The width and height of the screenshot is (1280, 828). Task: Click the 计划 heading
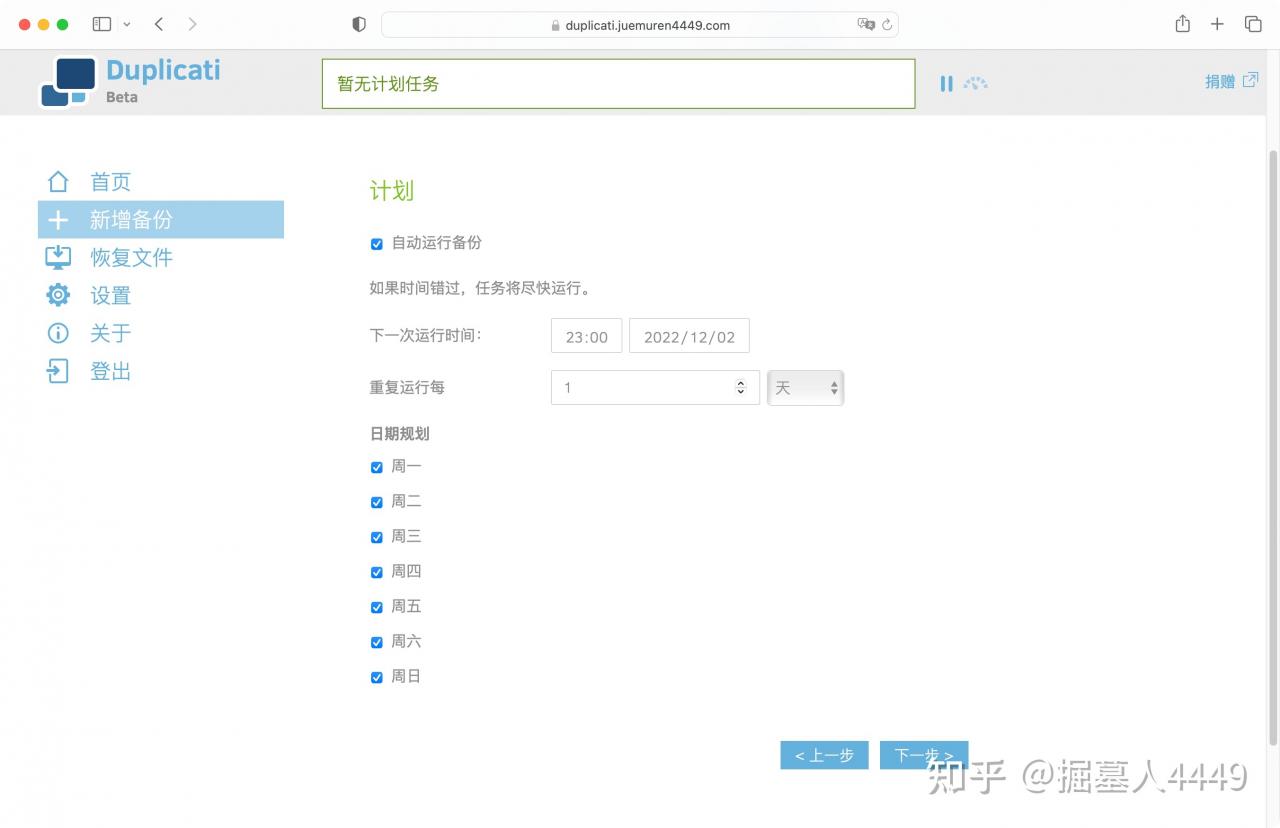[x=392, y=191]
